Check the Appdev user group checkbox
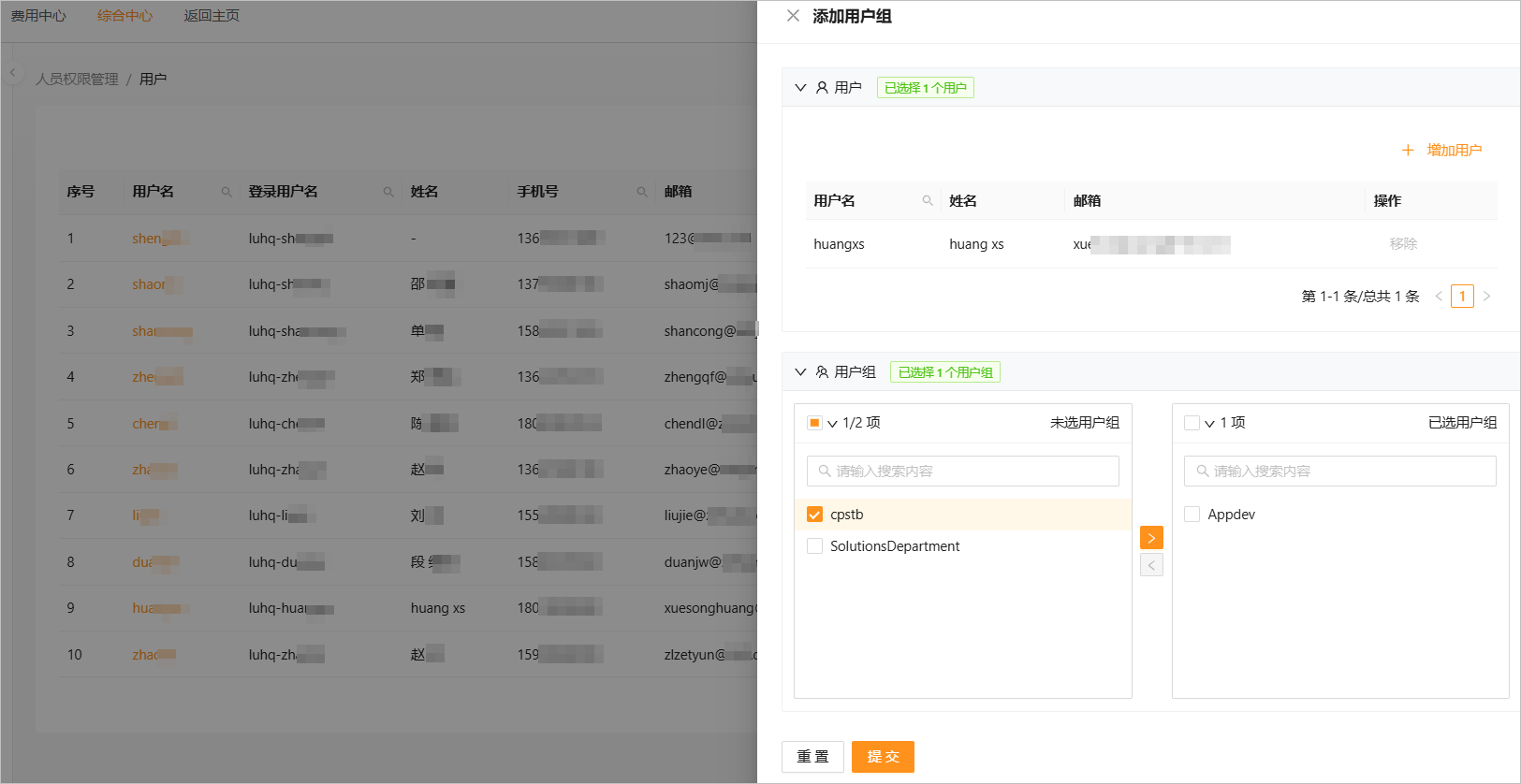This screenshot has height=784, width=1521. pos(1192,515)
